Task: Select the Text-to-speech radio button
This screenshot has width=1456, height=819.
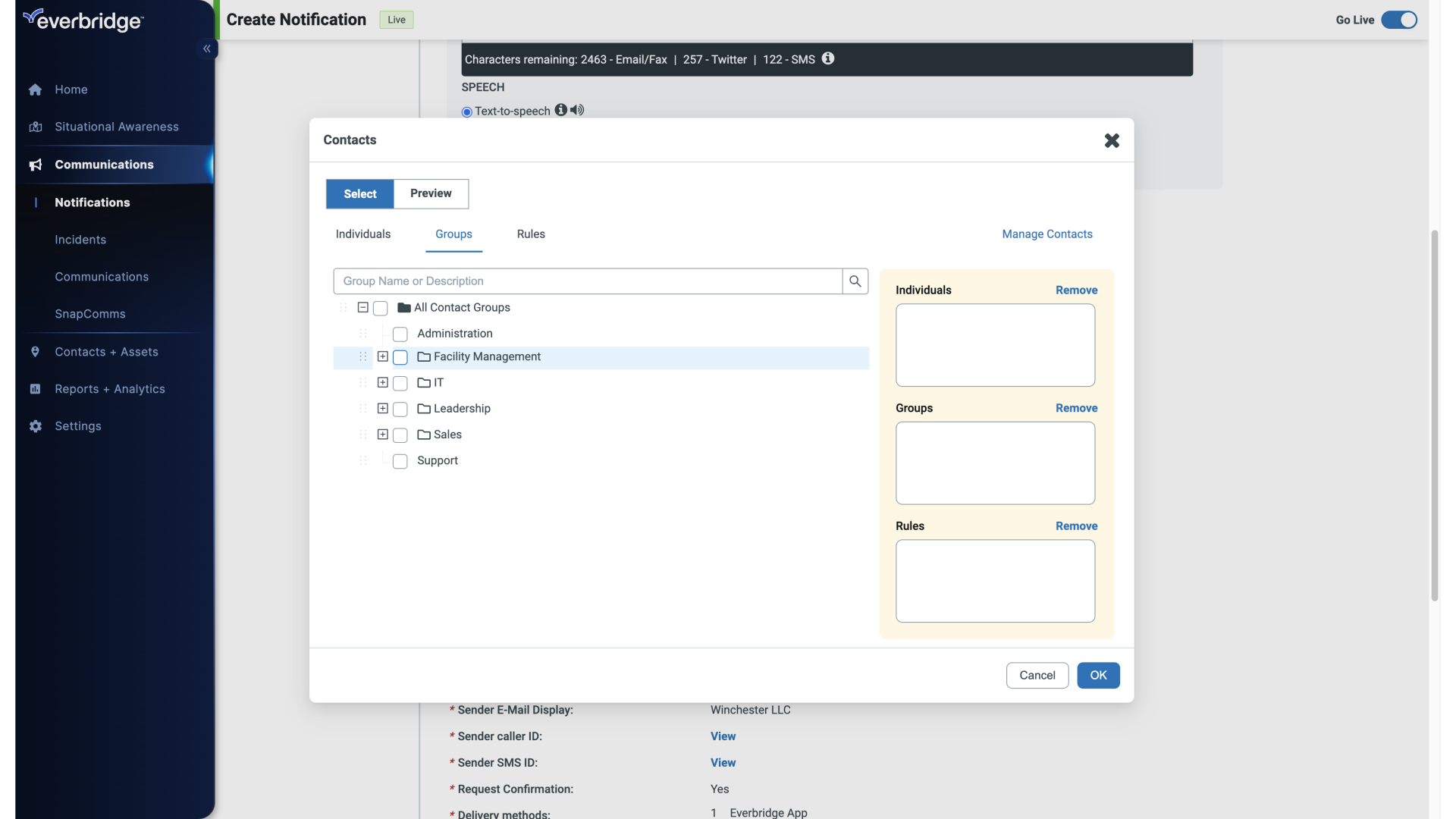Action: 467,111
